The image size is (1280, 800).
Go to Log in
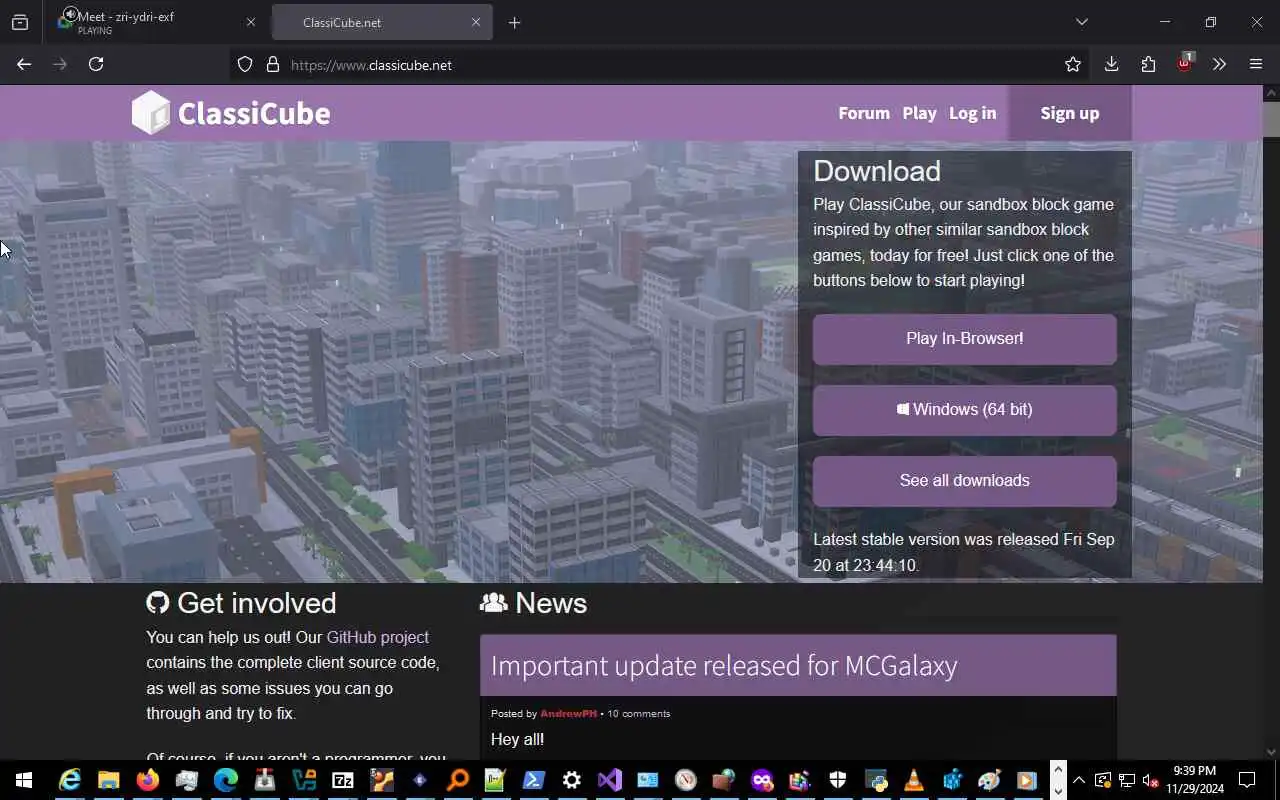pos(972,113)
